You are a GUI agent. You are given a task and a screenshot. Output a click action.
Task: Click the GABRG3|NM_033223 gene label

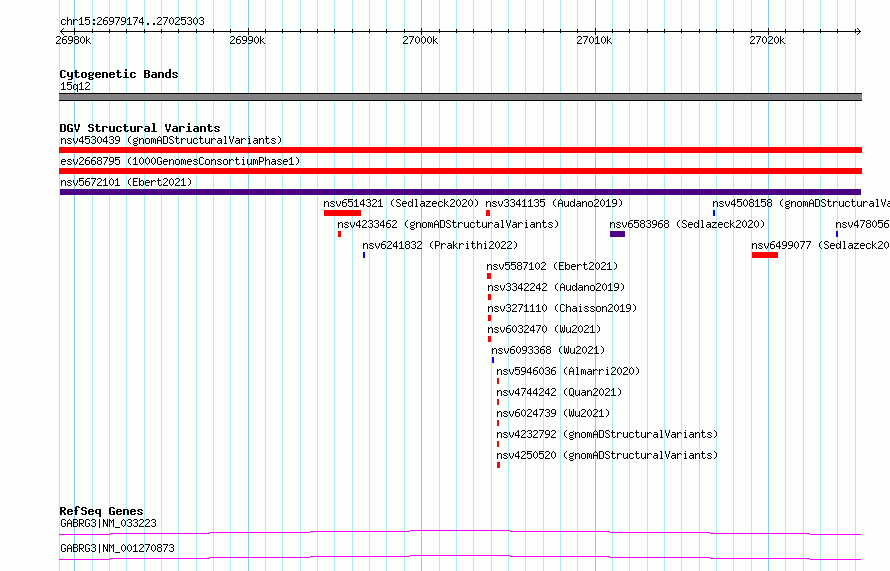click(108, 523)
